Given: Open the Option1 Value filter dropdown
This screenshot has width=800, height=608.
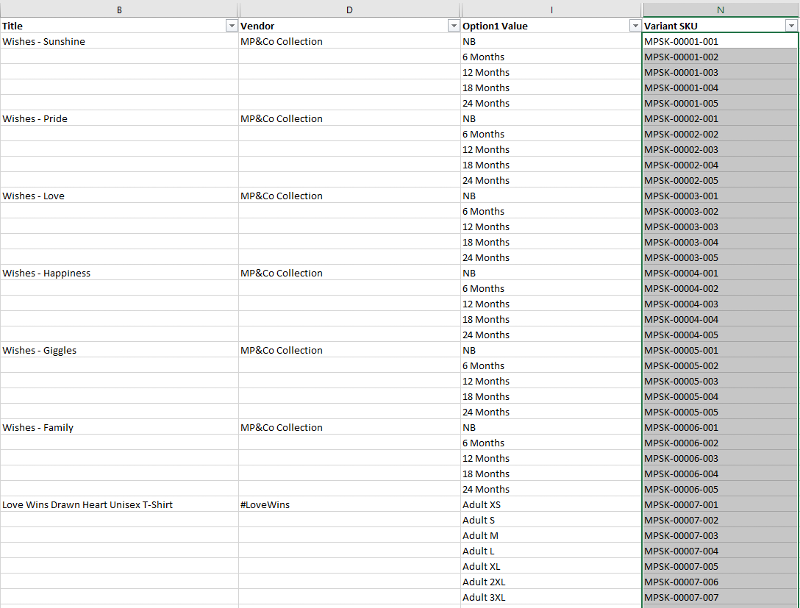Looking at the screenshot, I should [634, 25].
